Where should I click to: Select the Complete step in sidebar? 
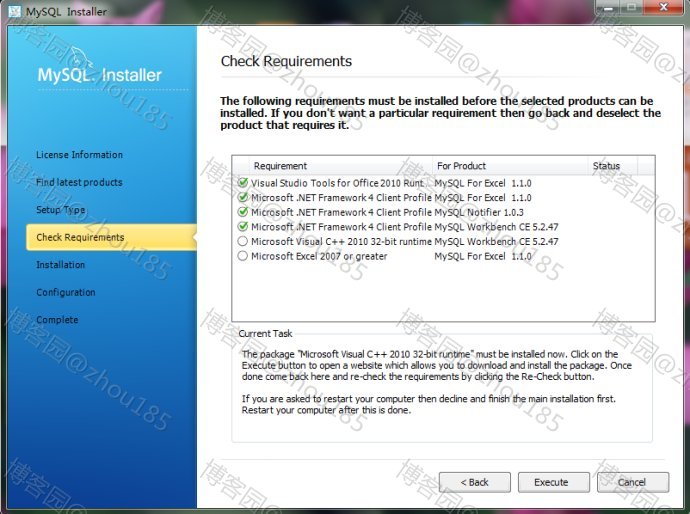pyautogui.click(x=57, y=320)
